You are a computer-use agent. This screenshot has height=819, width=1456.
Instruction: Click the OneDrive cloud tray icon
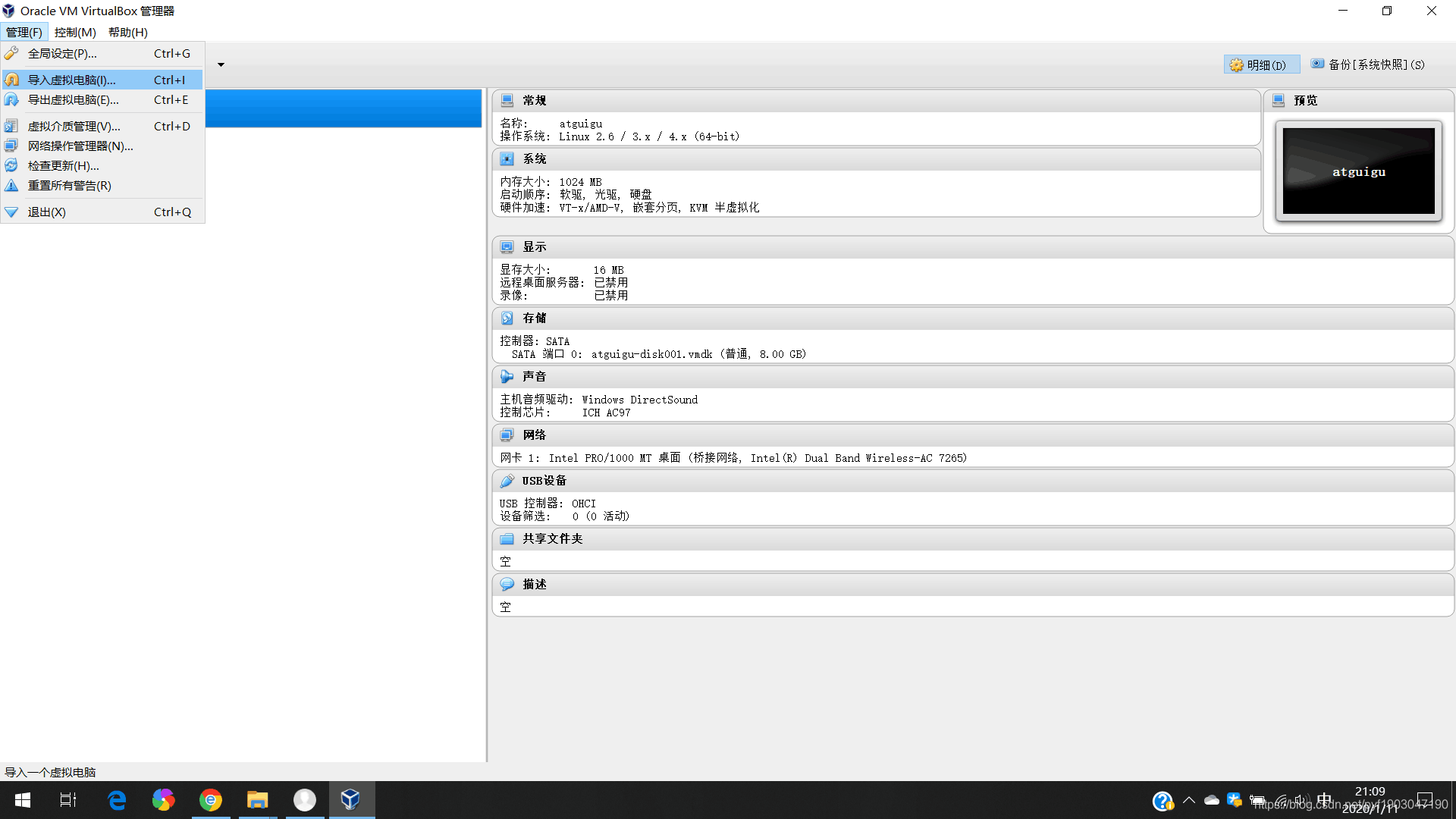pyautogui.click(x=1212, y=800)
